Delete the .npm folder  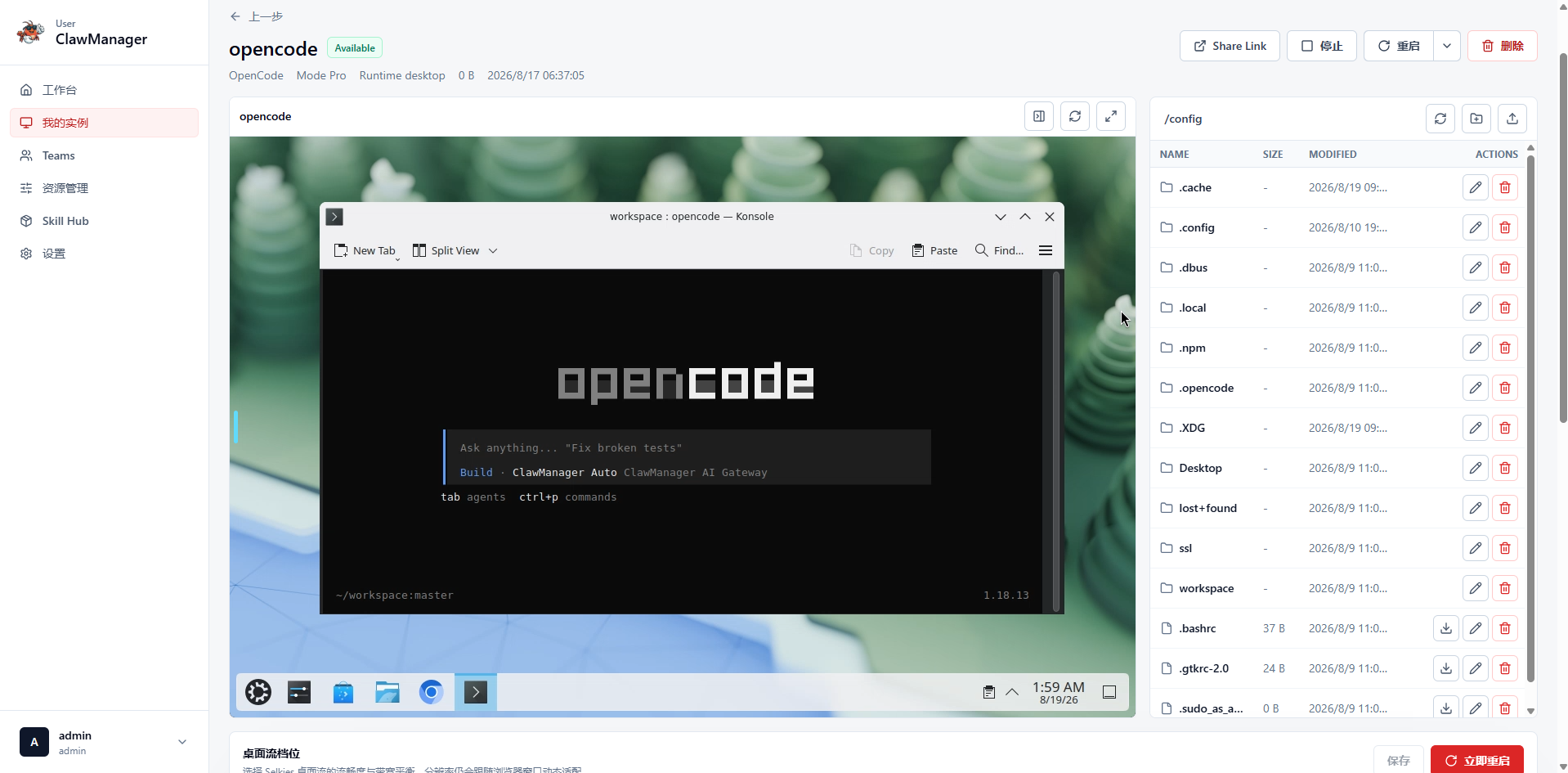click(1505, 348)
